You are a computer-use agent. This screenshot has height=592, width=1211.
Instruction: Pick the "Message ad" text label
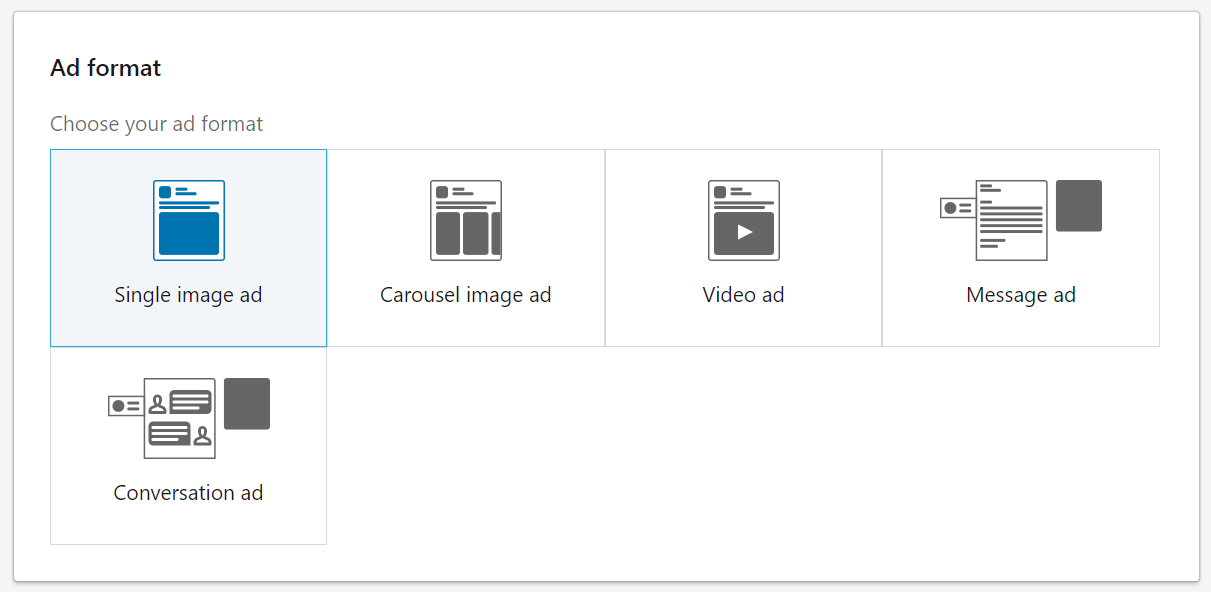click(1020, 295)
